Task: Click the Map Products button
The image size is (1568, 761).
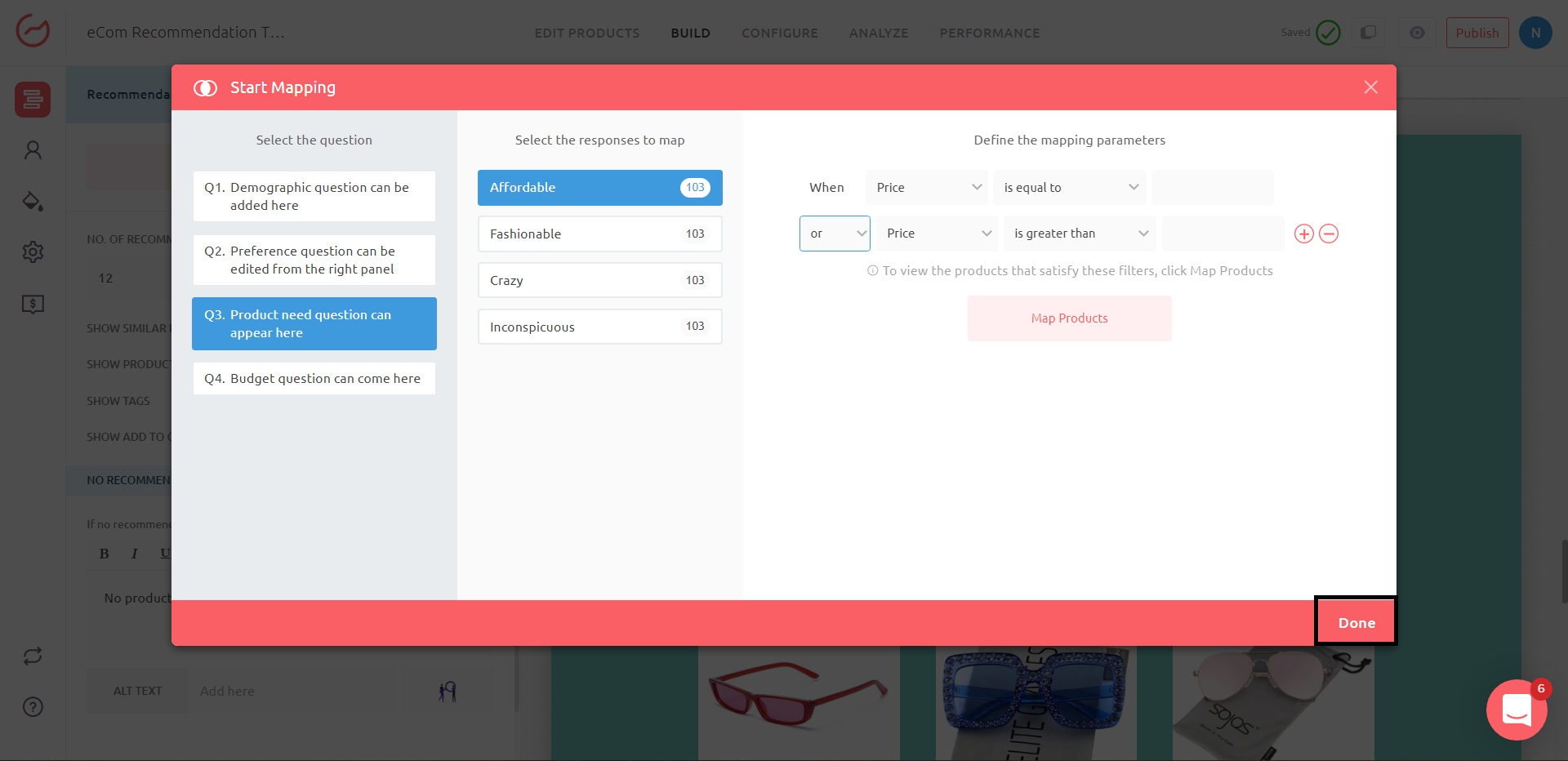Action: pos(1070,318)
